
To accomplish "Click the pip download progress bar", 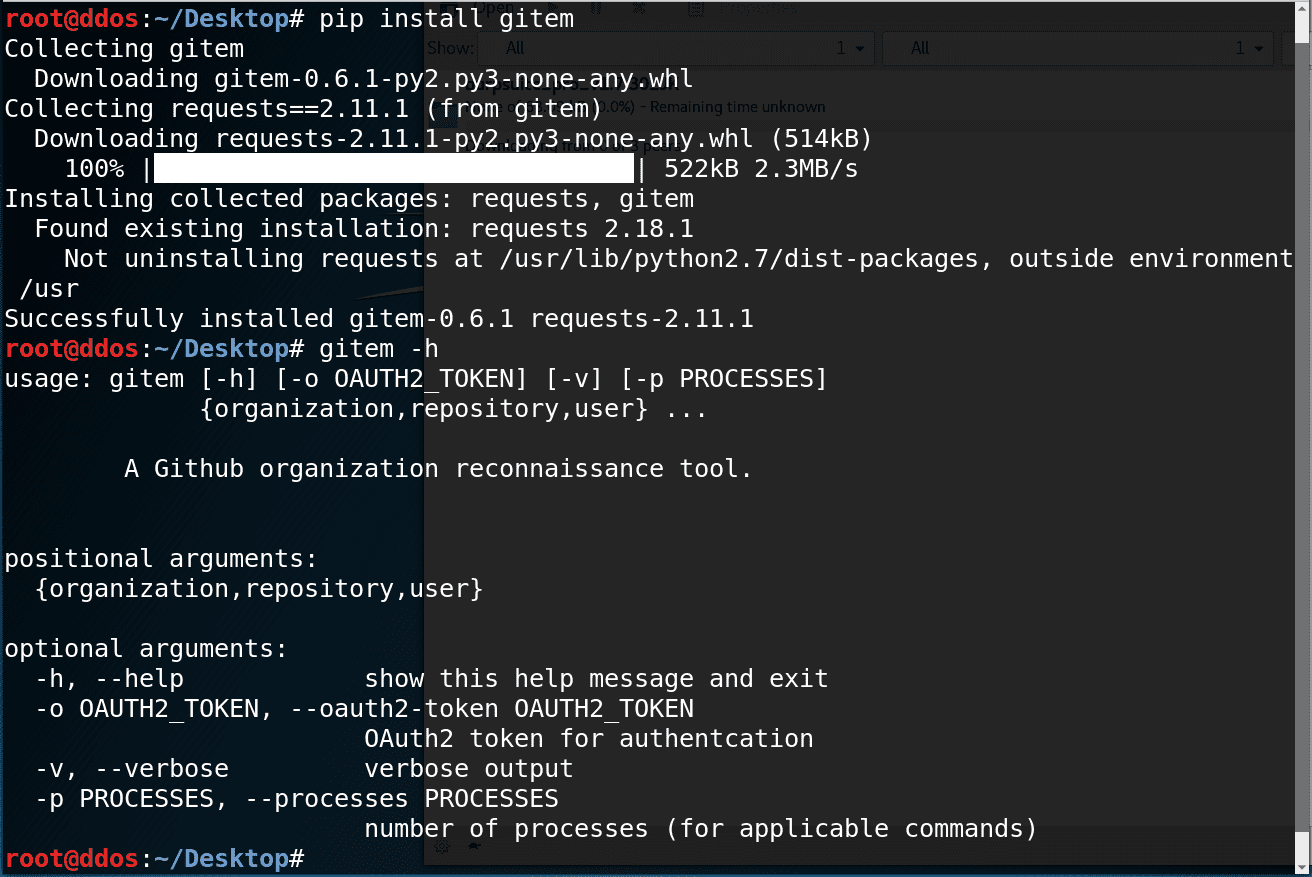I will pos(394,169).
